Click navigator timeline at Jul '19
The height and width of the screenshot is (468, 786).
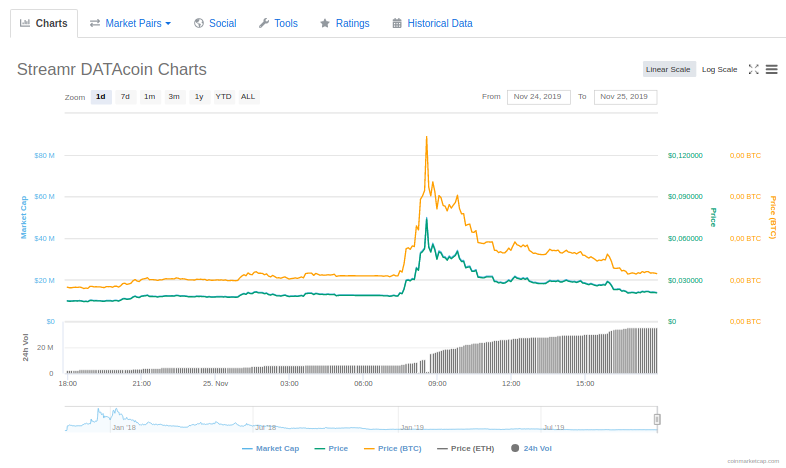tap(554, 427)
